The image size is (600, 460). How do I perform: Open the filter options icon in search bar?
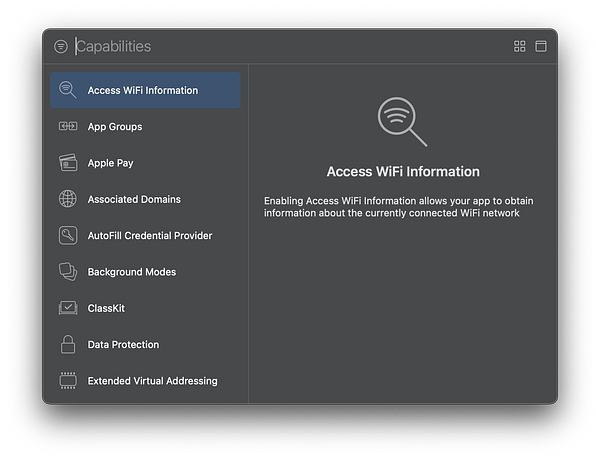click(x=61, y=46)
